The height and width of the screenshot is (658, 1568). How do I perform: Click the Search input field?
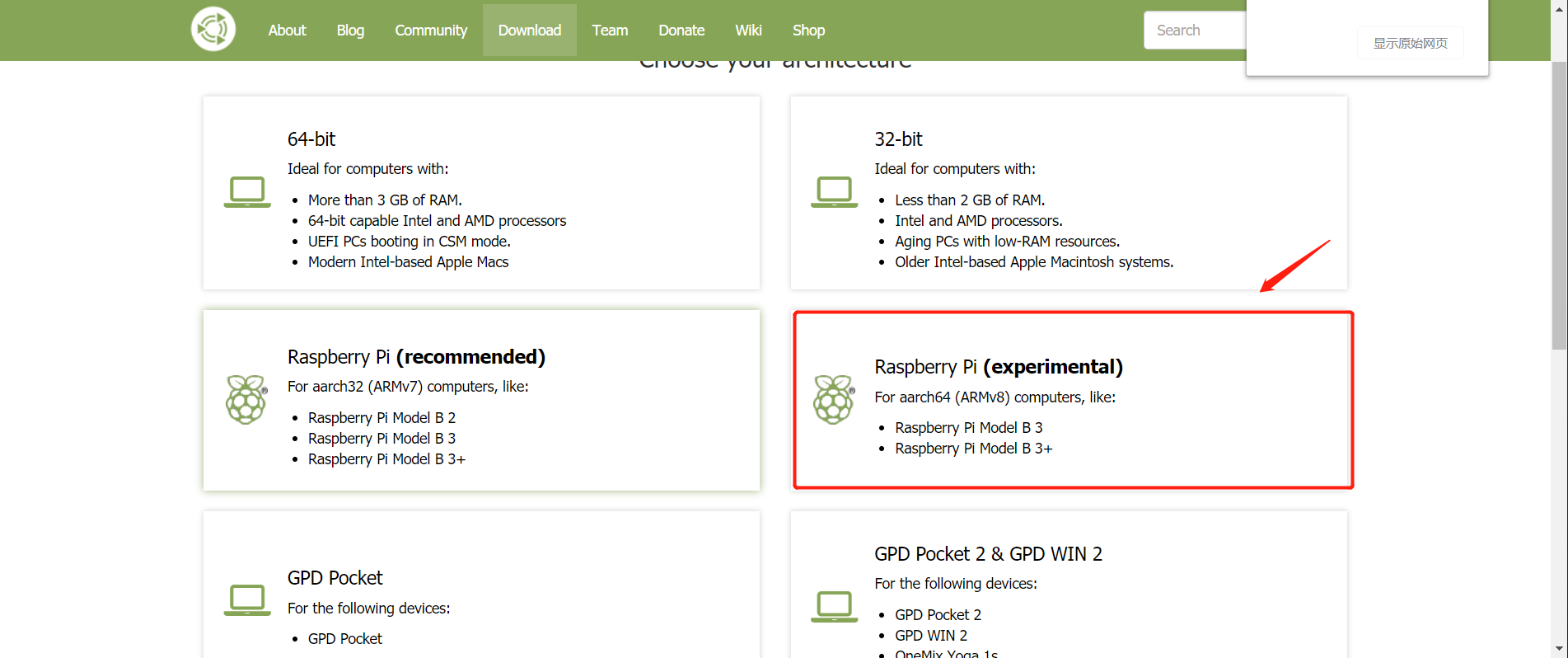coord(1195,31)
